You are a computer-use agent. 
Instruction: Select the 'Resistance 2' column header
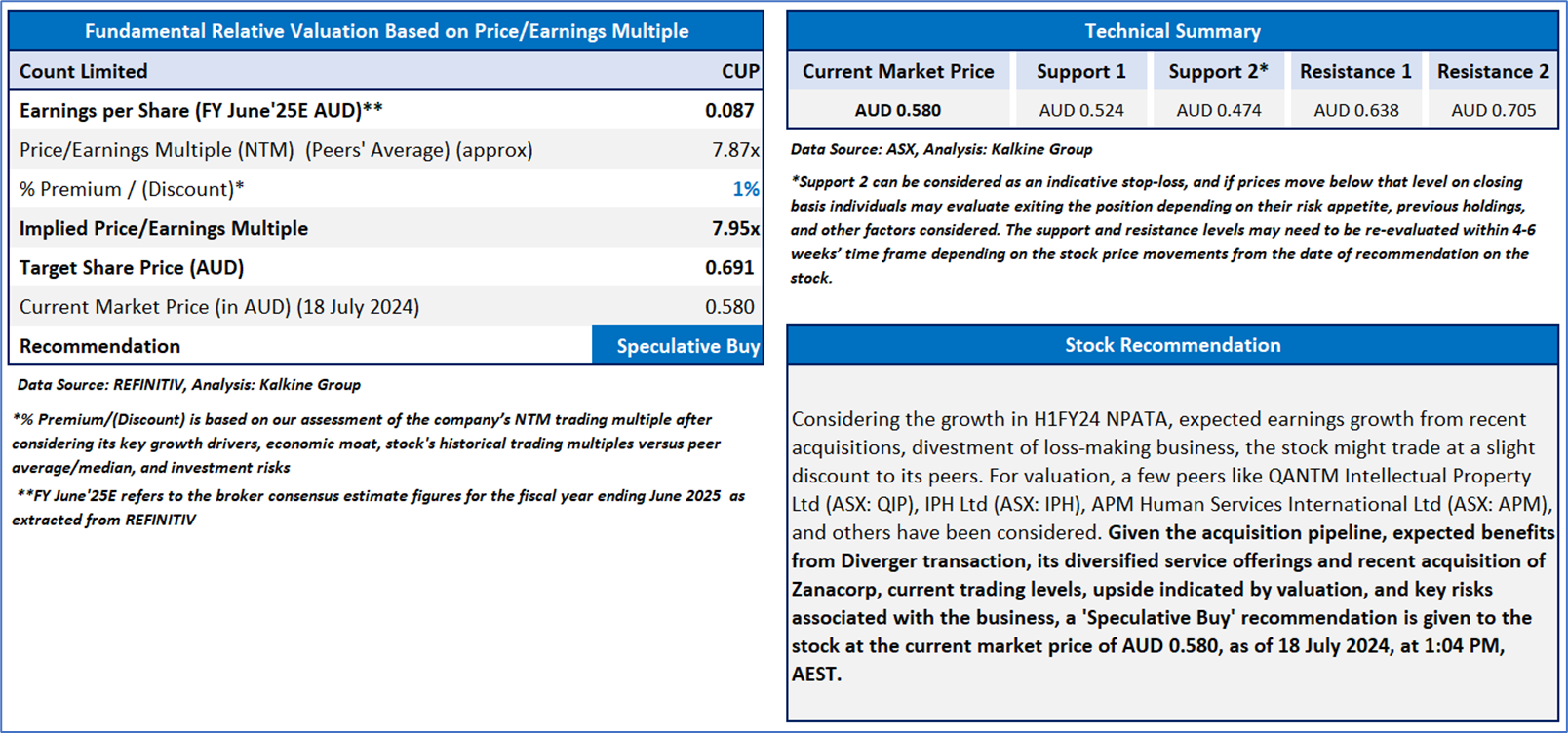pos(1493,71)
